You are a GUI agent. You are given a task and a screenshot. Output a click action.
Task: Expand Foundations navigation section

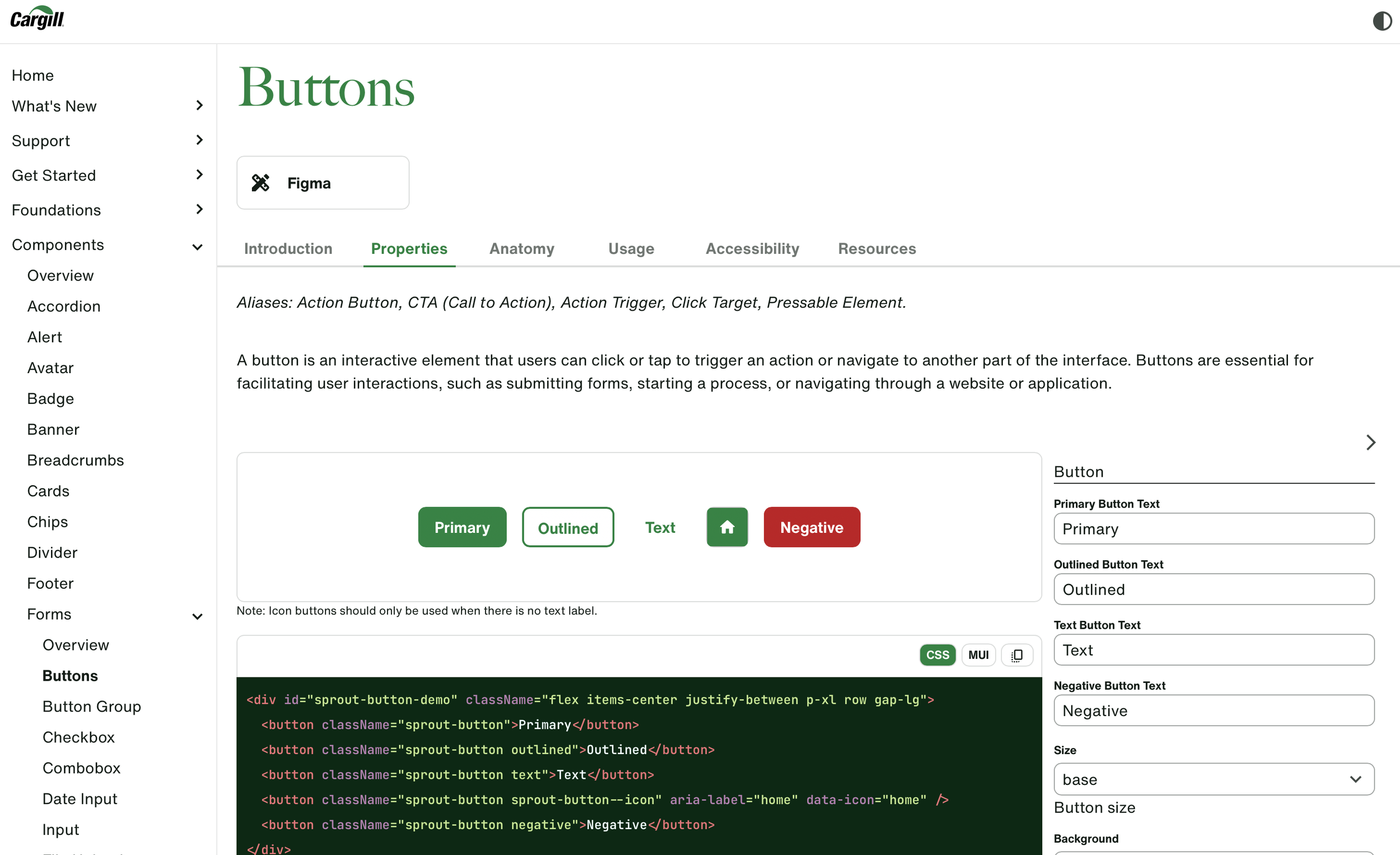coord(199,210)
